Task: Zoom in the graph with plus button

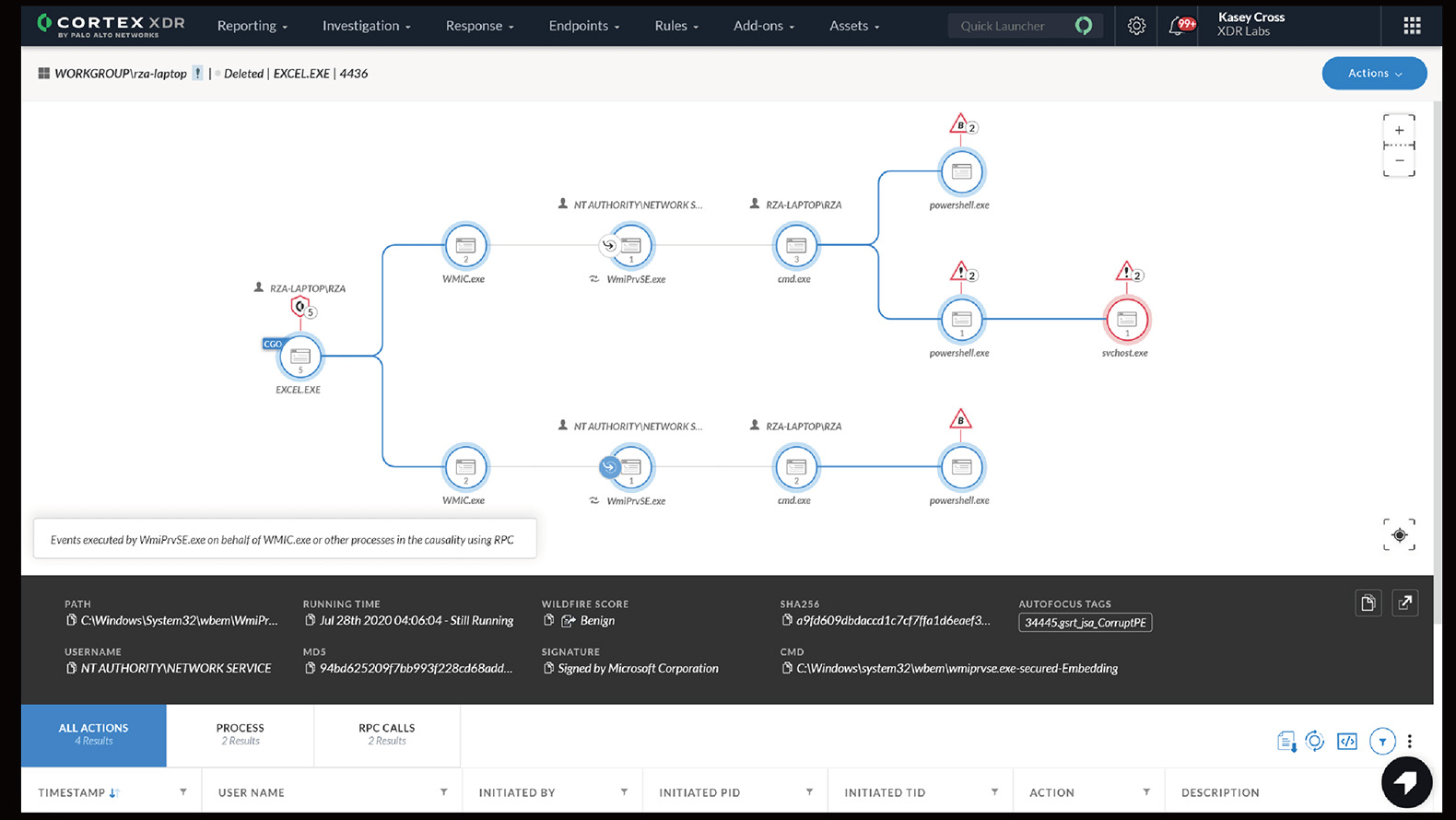Action: click(1399, 131)
